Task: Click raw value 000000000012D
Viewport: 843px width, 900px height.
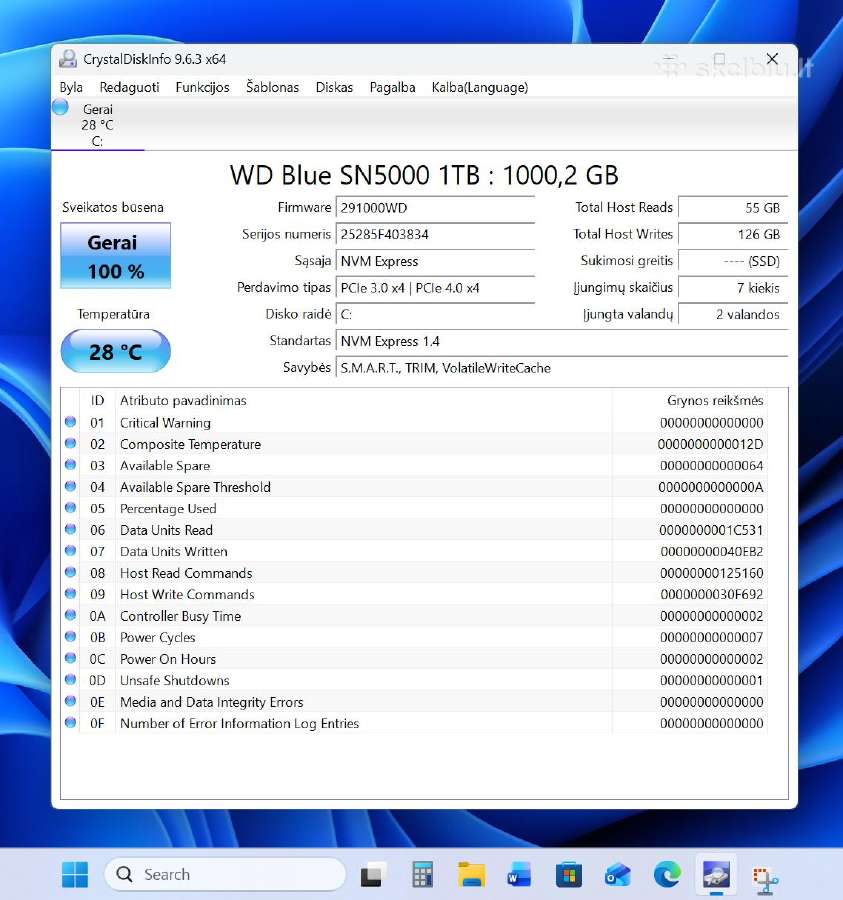Action: click(710, 444)
